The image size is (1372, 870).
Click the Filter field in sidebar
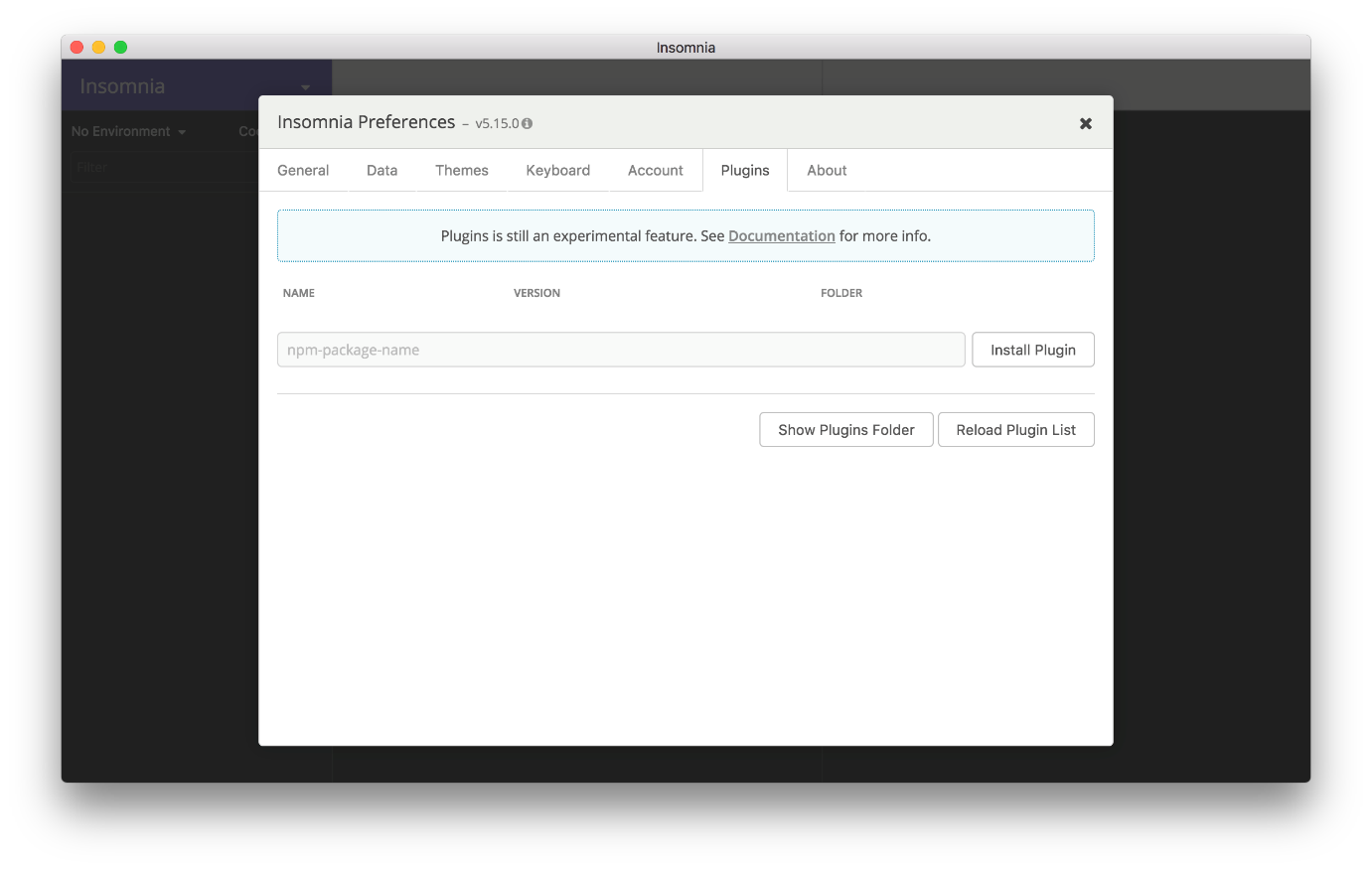tap(164, 167)
